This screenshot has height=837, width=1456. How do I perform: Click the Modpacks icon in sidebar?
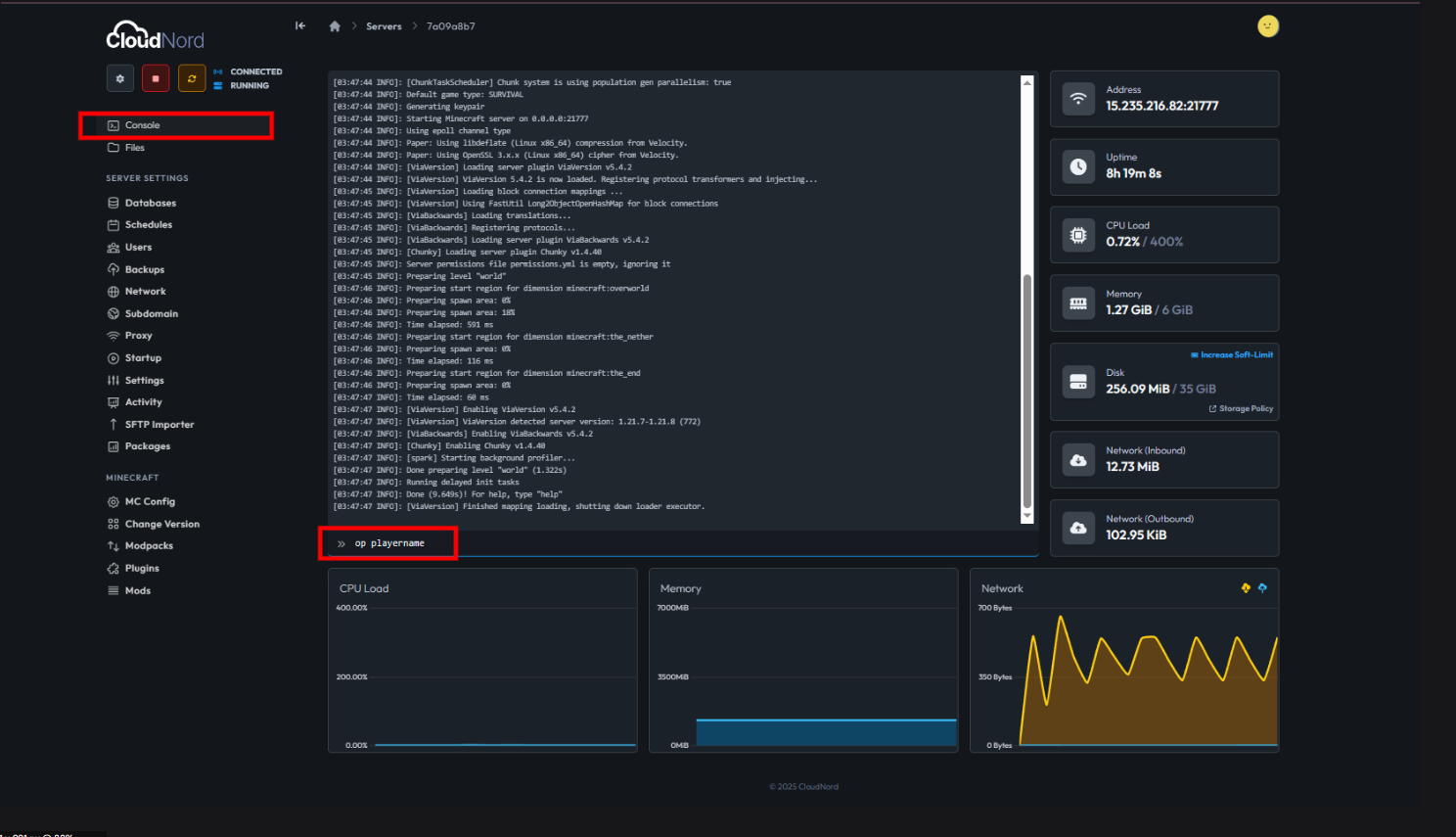tap(114, 546)
